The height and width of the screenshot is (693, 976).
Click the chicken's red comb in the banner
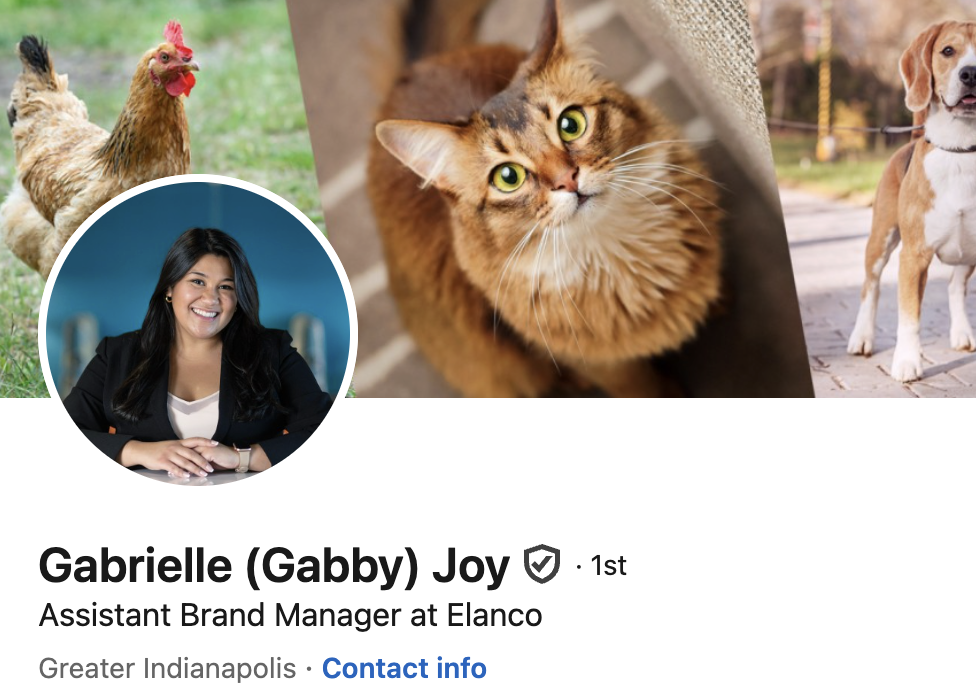click(x=177, y=37)
